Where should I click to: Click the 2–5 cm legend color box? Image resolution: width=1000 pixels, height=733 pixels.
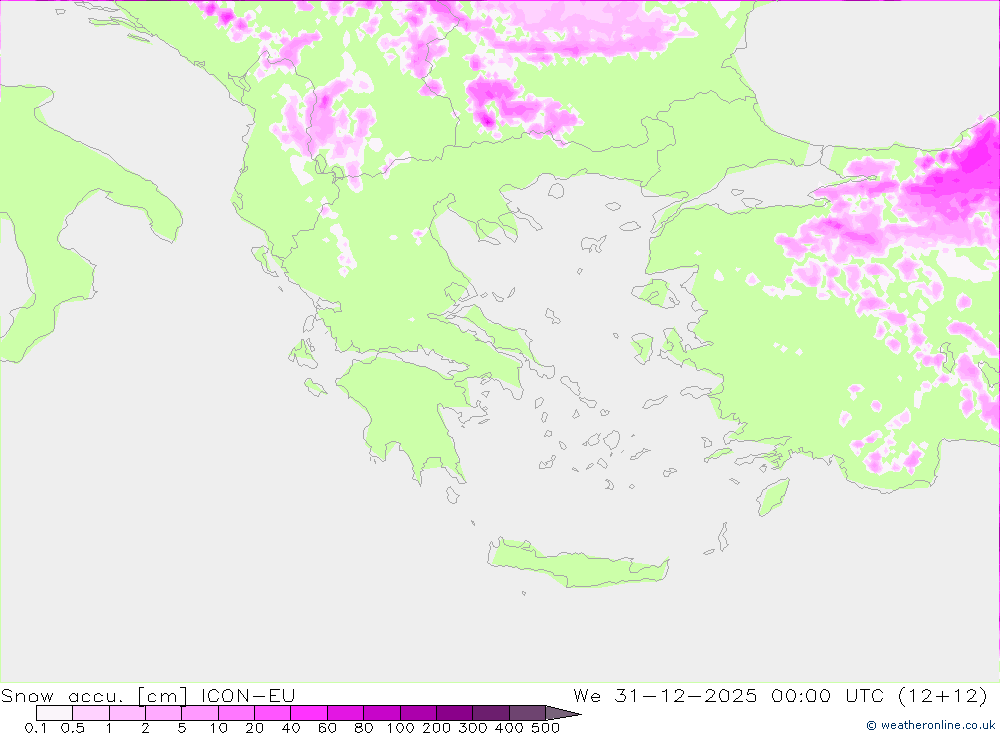164,713
